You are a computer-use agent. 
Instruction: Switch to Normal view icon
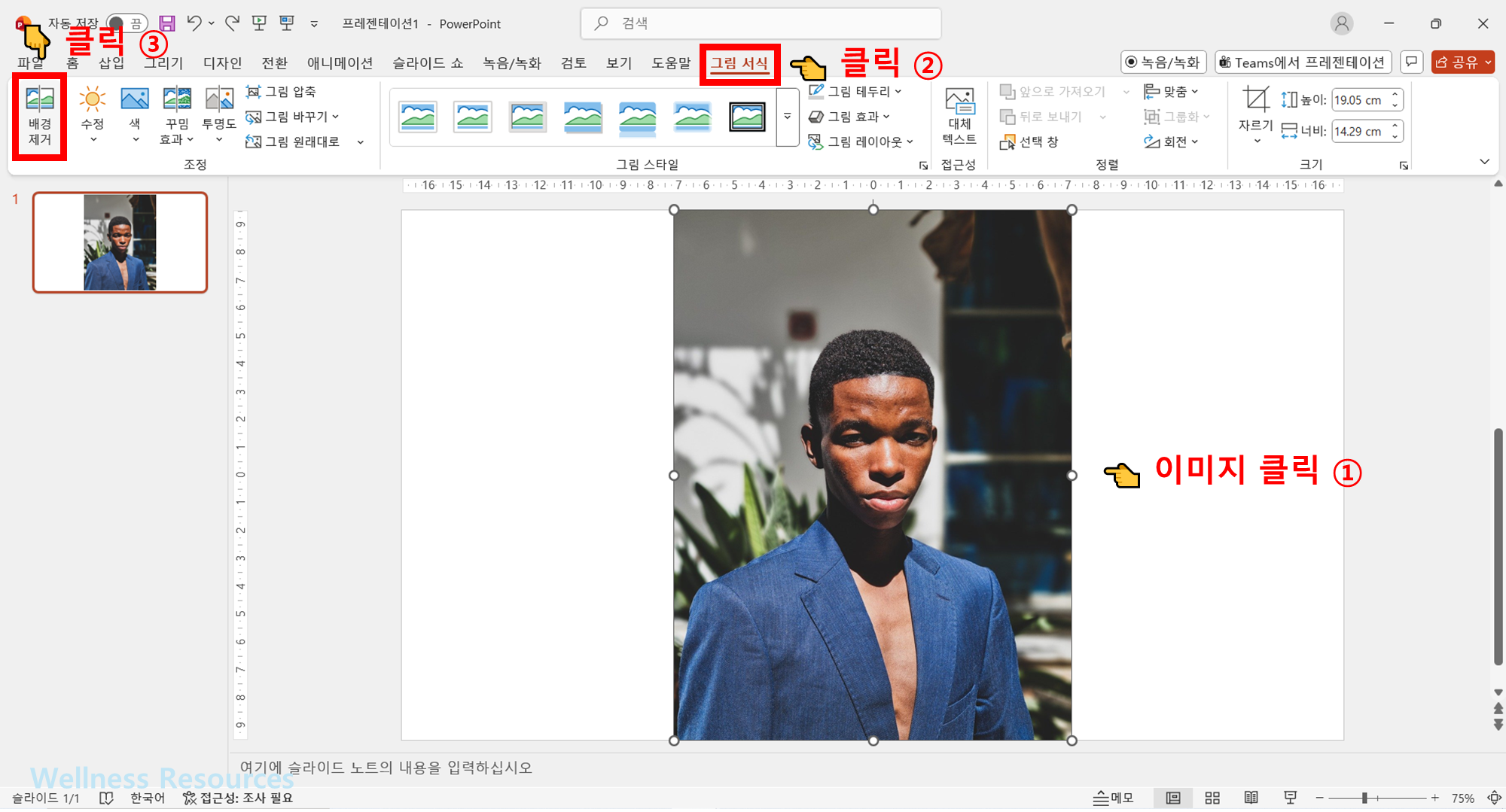click(x=1173, y=798)
